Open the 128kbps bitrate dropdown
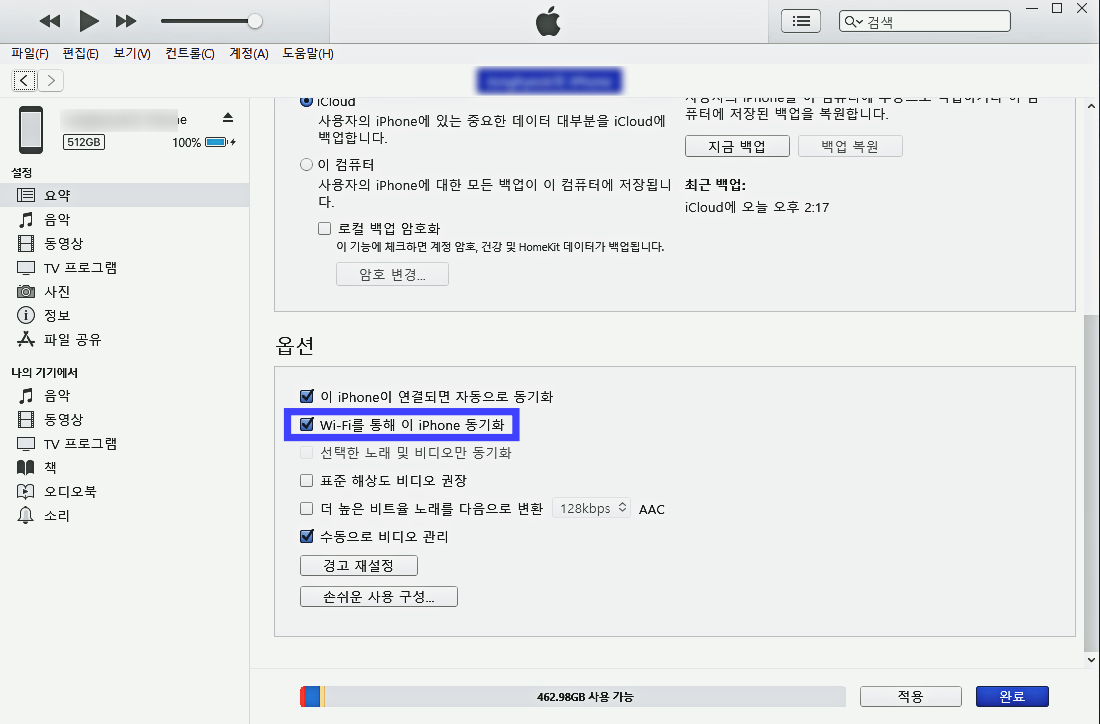The width and height of the screenshot is (1100, 724). click(x=591, y=508)
